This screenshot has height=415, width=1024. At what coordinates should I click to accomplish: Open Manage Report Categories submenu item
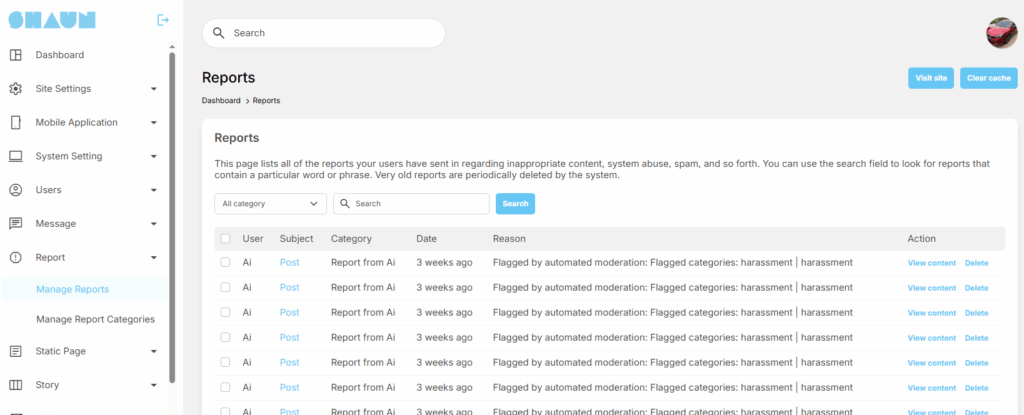[95, 320]
